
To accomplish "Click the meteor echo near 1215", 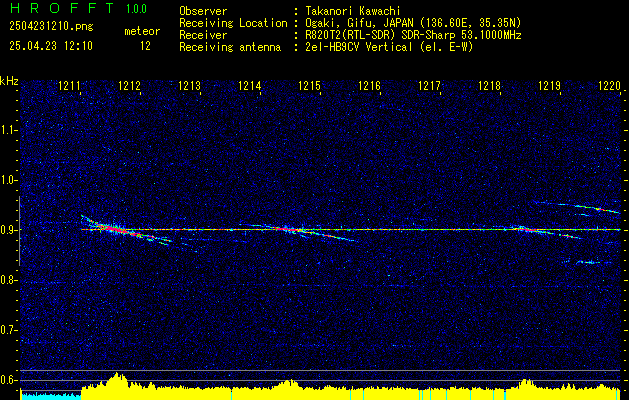I will point(299,231).
